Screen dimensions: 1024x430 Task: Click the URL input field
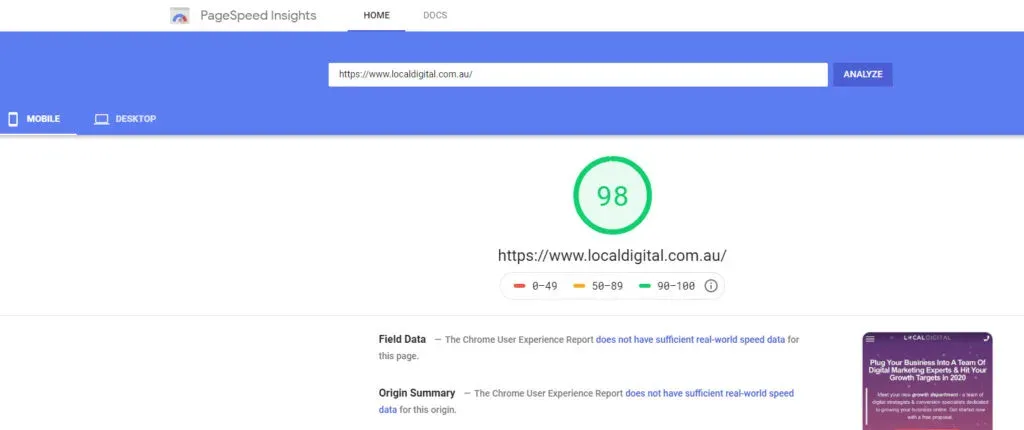point(578,74)
